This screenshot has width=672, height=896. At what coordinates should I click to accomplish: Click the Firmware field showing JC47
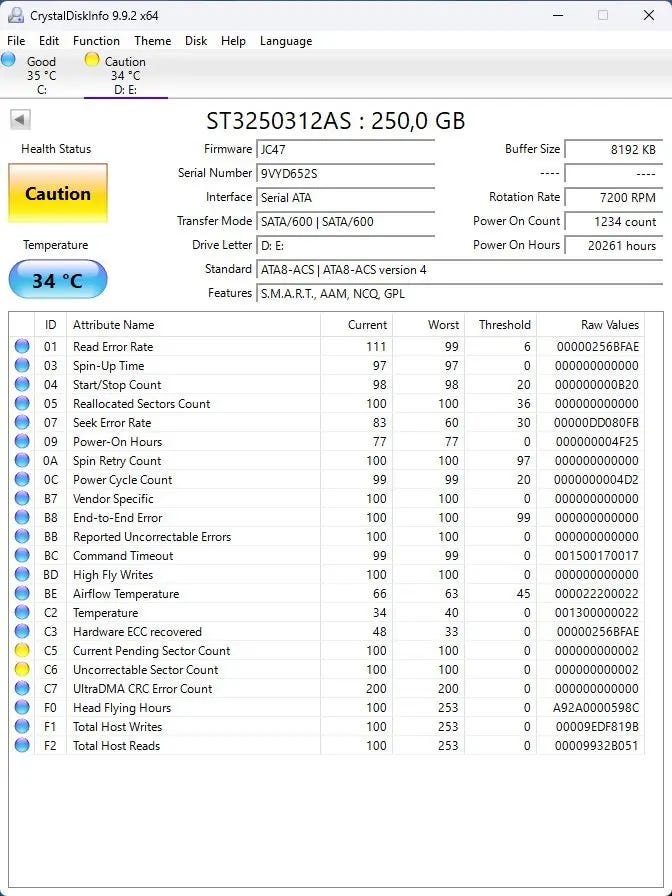345,150
